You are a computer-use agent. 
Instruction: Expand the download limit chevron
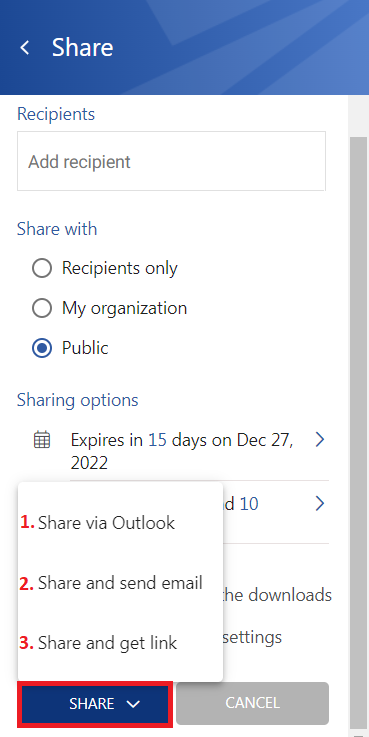coord(320,504)
